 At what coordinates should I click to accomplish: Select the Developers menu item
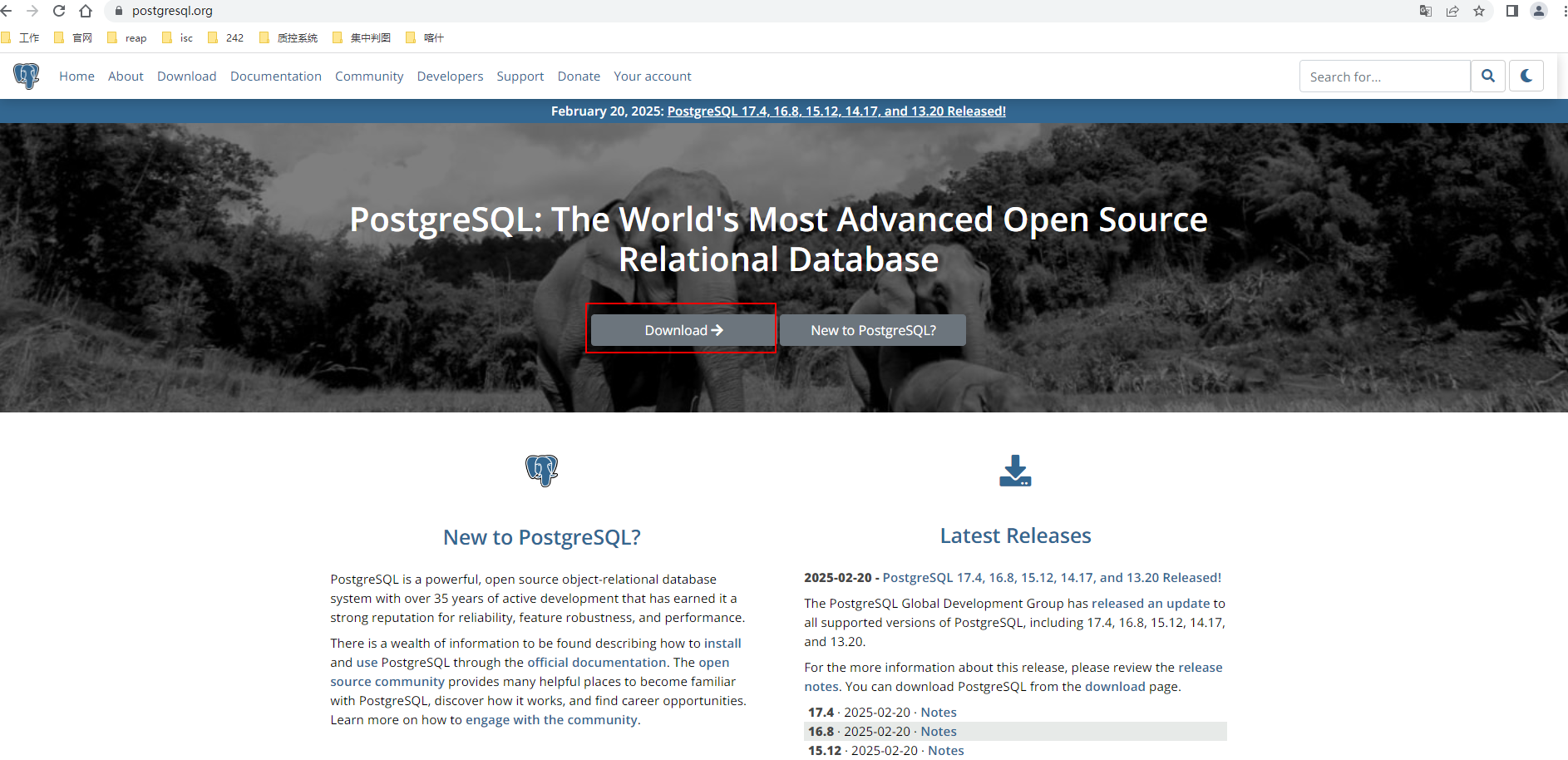point(450,76)
